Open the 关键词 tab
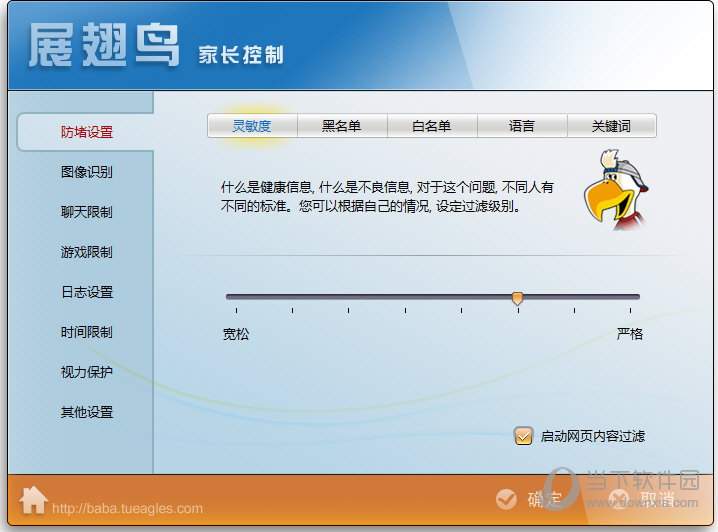 [x=612, y=126]
